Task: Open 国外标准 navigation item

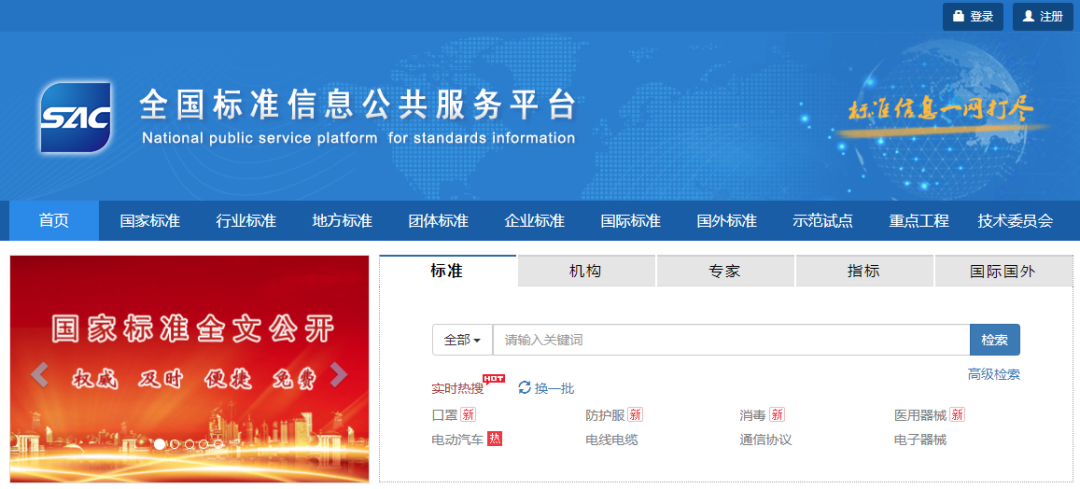Action: (x=727, y=221)
